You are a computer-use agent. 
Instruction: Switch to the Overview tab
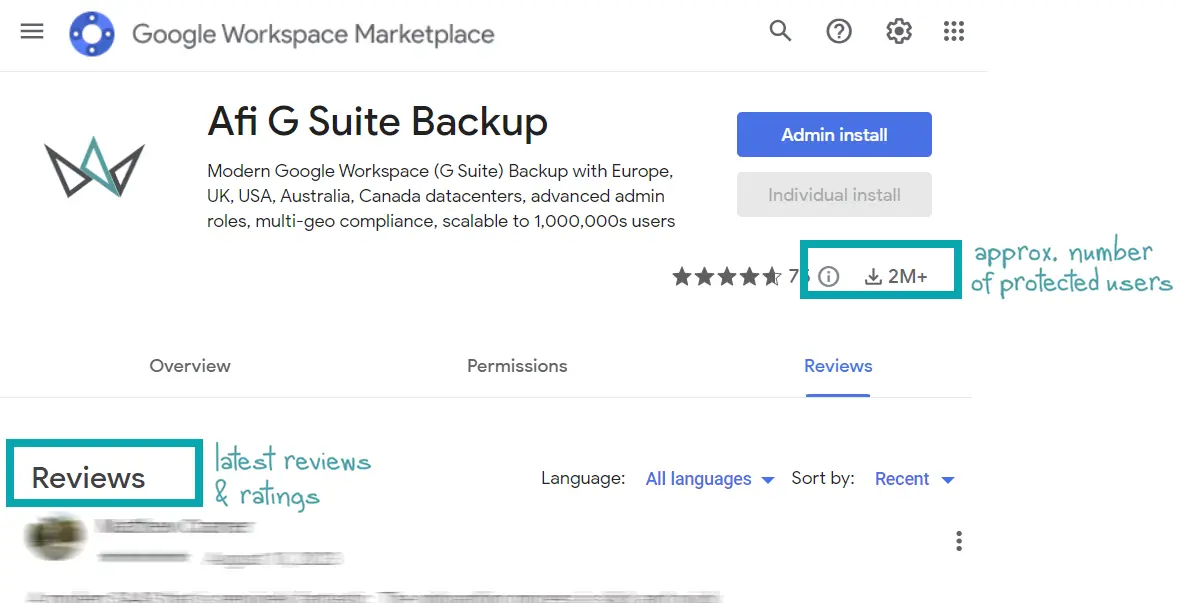190,366
